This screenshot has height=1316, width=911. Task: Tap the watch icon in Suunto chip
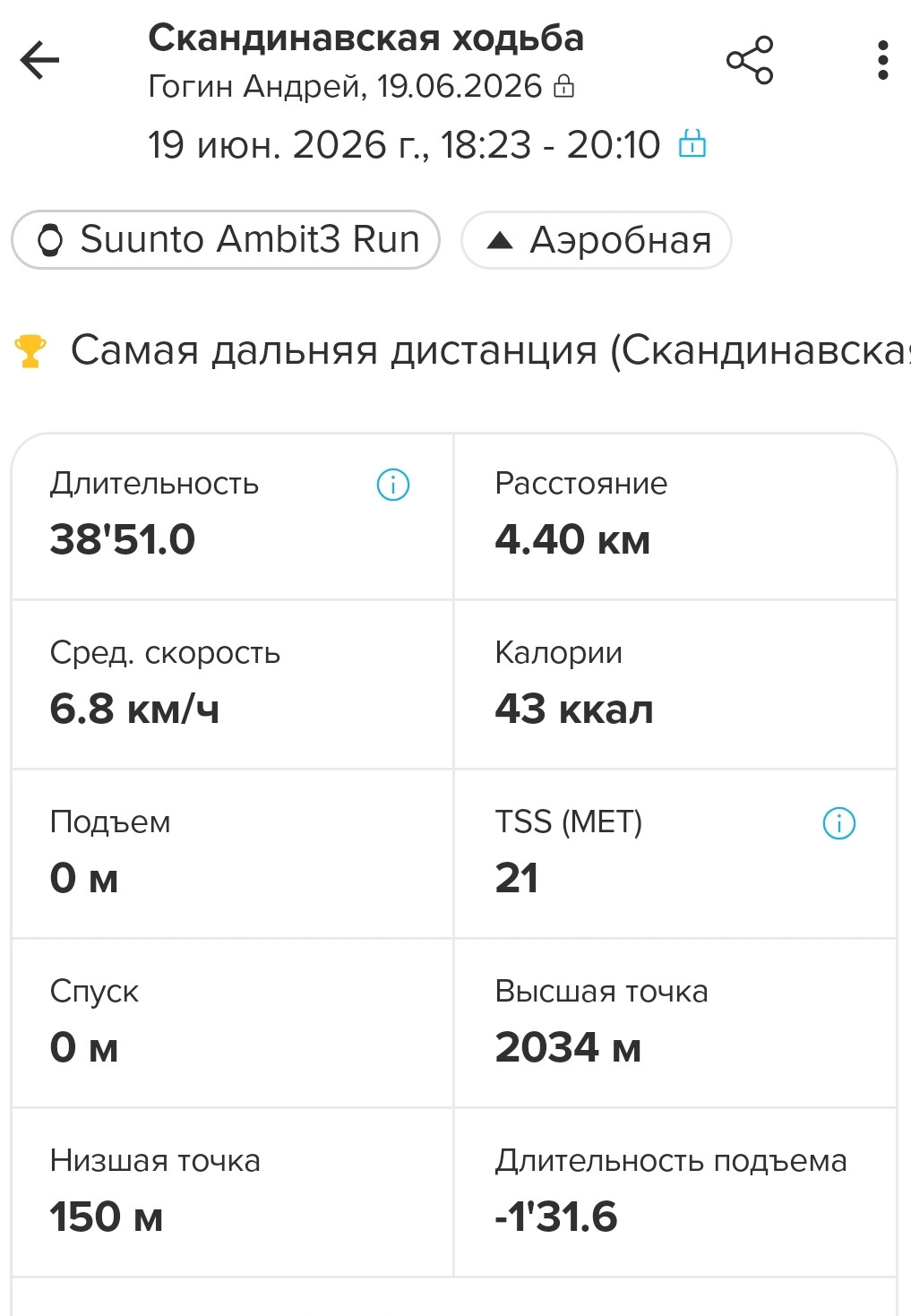tap(51, 240)
